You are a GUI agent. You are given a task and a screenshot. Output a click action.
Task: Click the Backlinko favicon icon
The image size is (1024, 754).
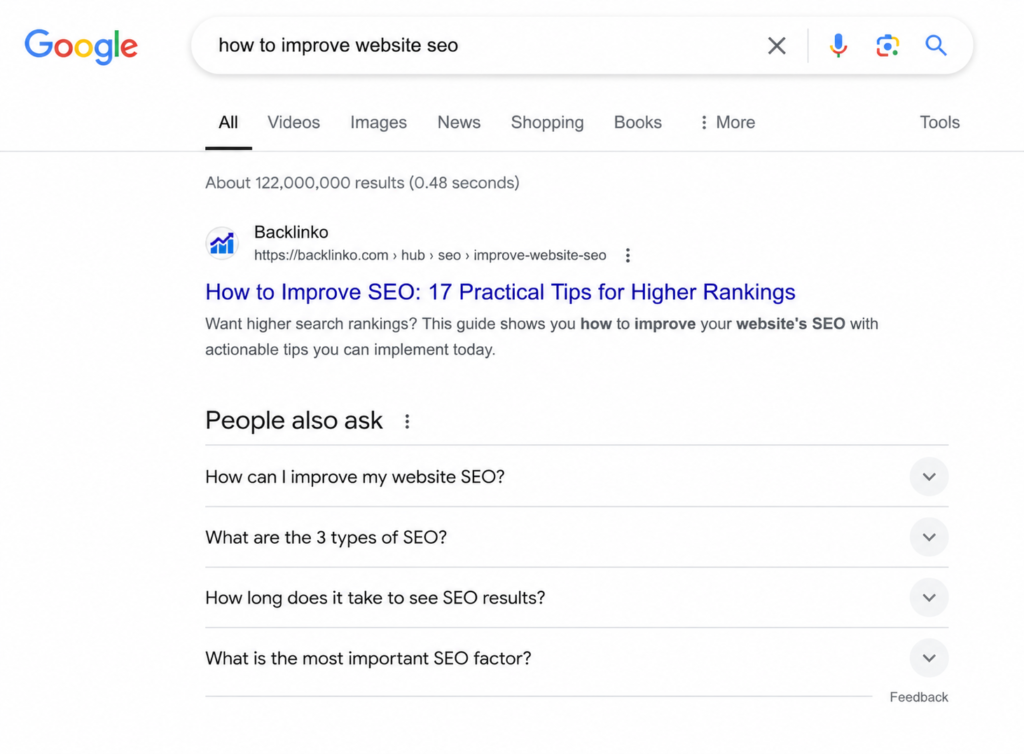point(222,243)
